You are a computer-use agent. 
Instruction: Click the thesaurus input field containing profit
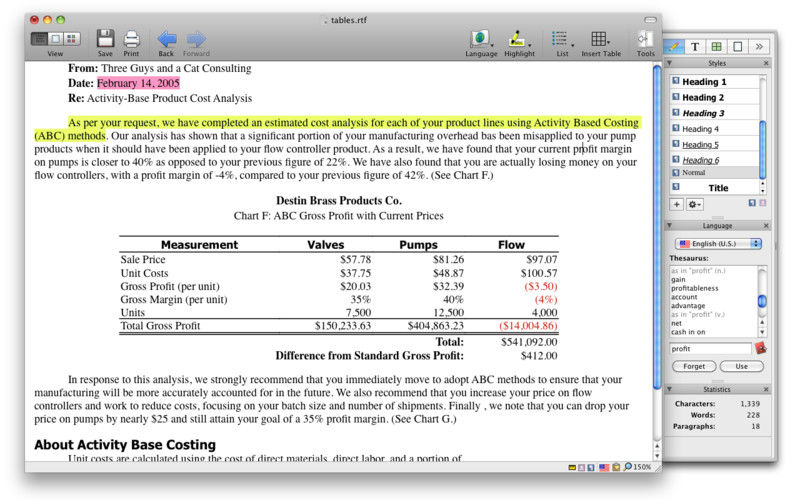(710, 349)
